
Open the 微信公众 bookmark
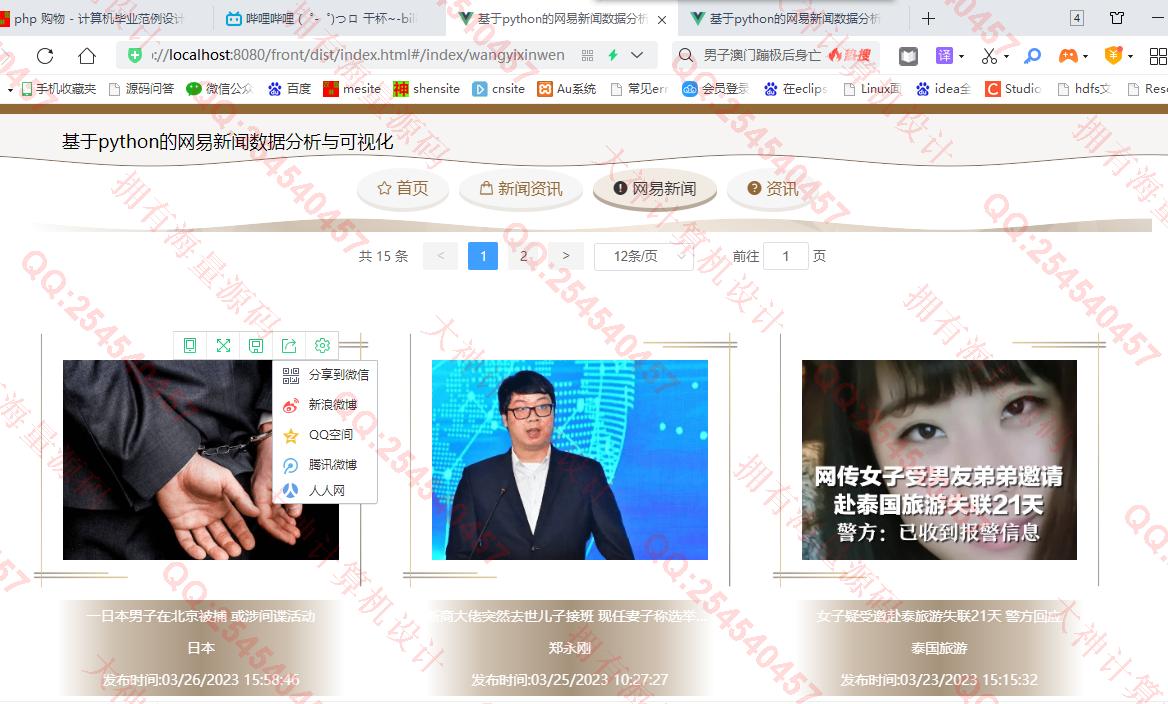pos(219,89)
